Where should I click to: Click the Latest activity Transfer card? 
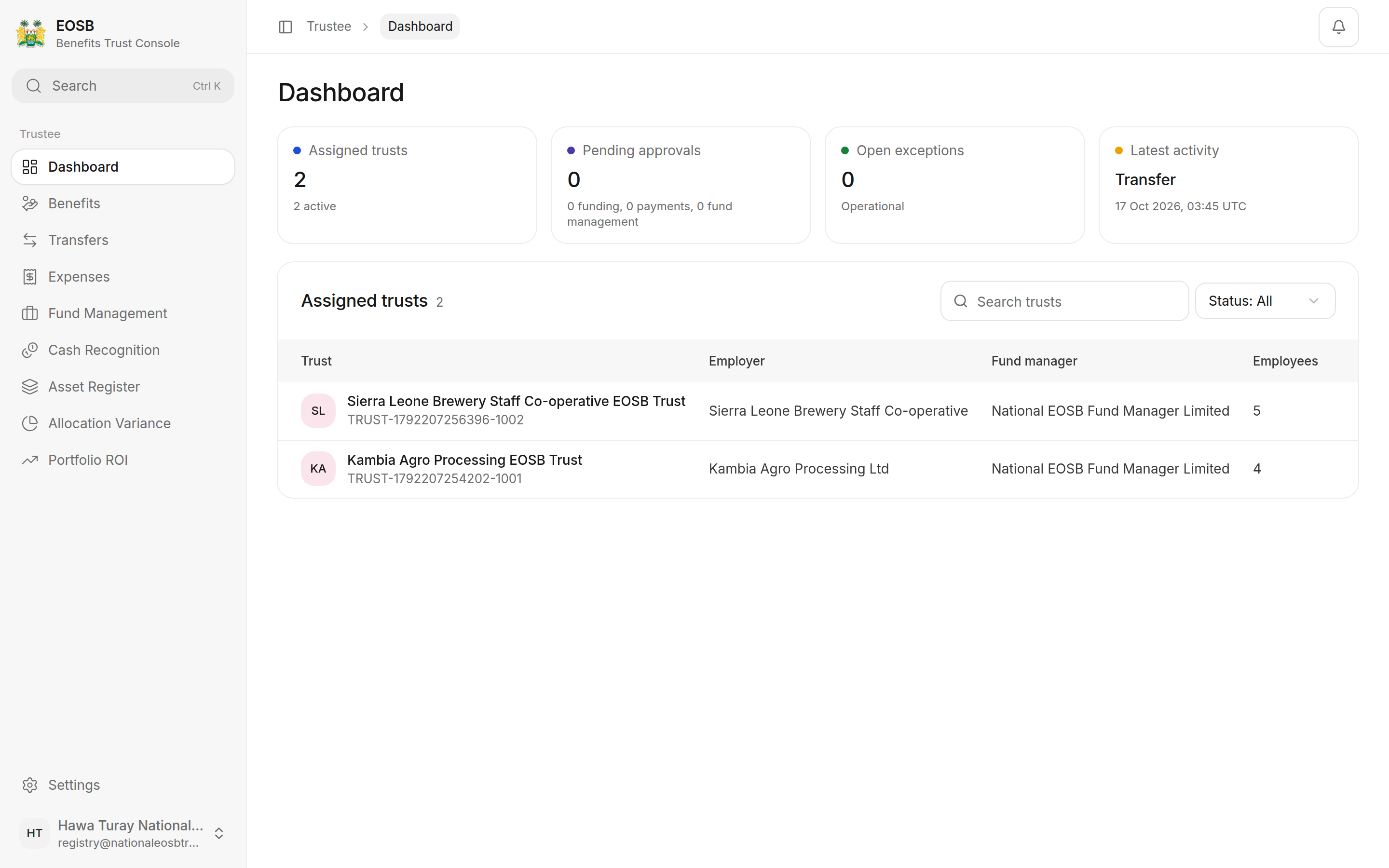[1228, 186]
